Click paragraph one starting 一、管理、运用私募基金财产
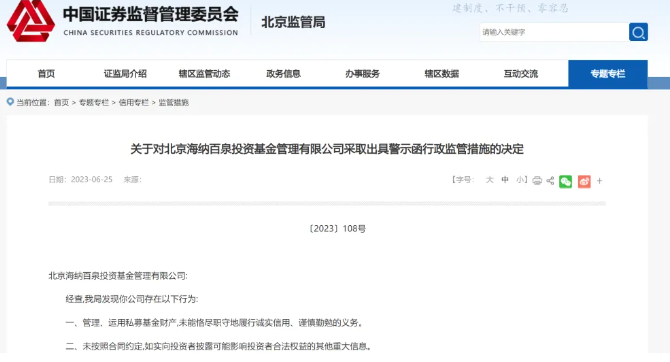Screen dimensions: 670x362 coord(215,323)
